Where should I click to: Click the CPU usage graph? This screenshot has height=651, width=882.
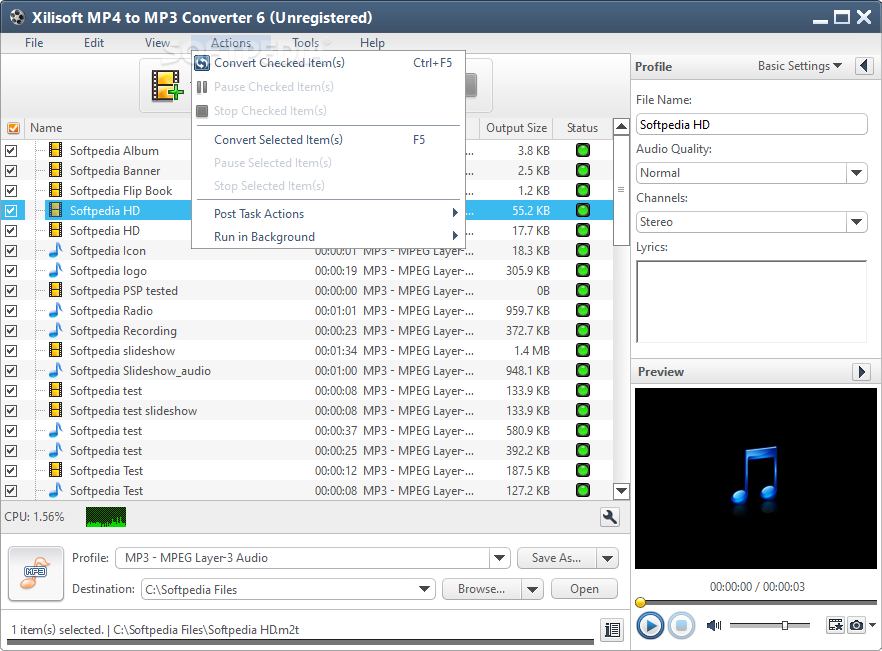point(106,517)
